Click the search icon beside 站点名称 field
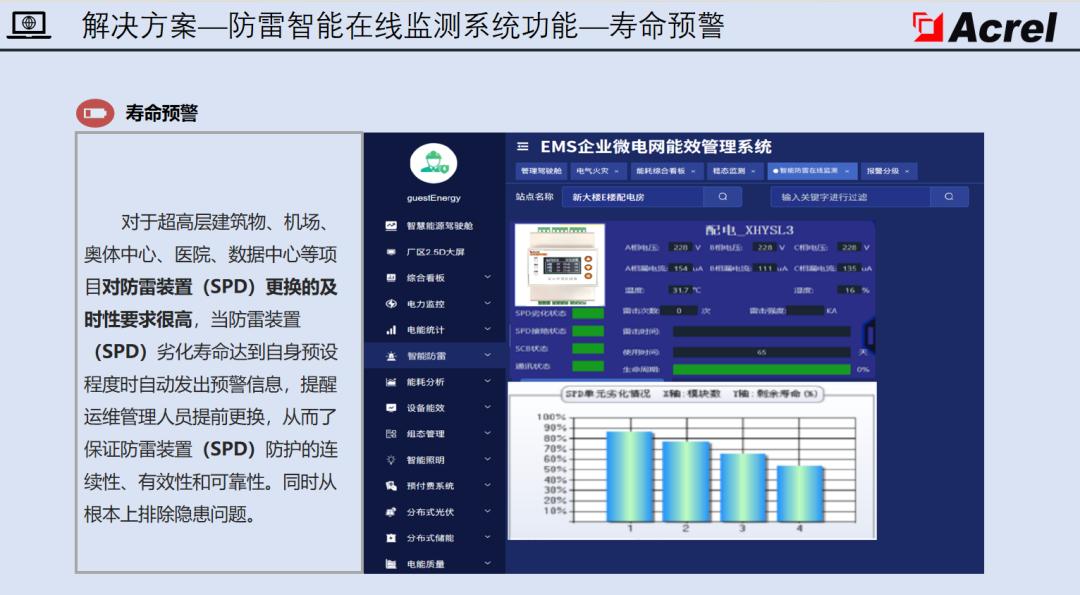 [x=723, y=196]
